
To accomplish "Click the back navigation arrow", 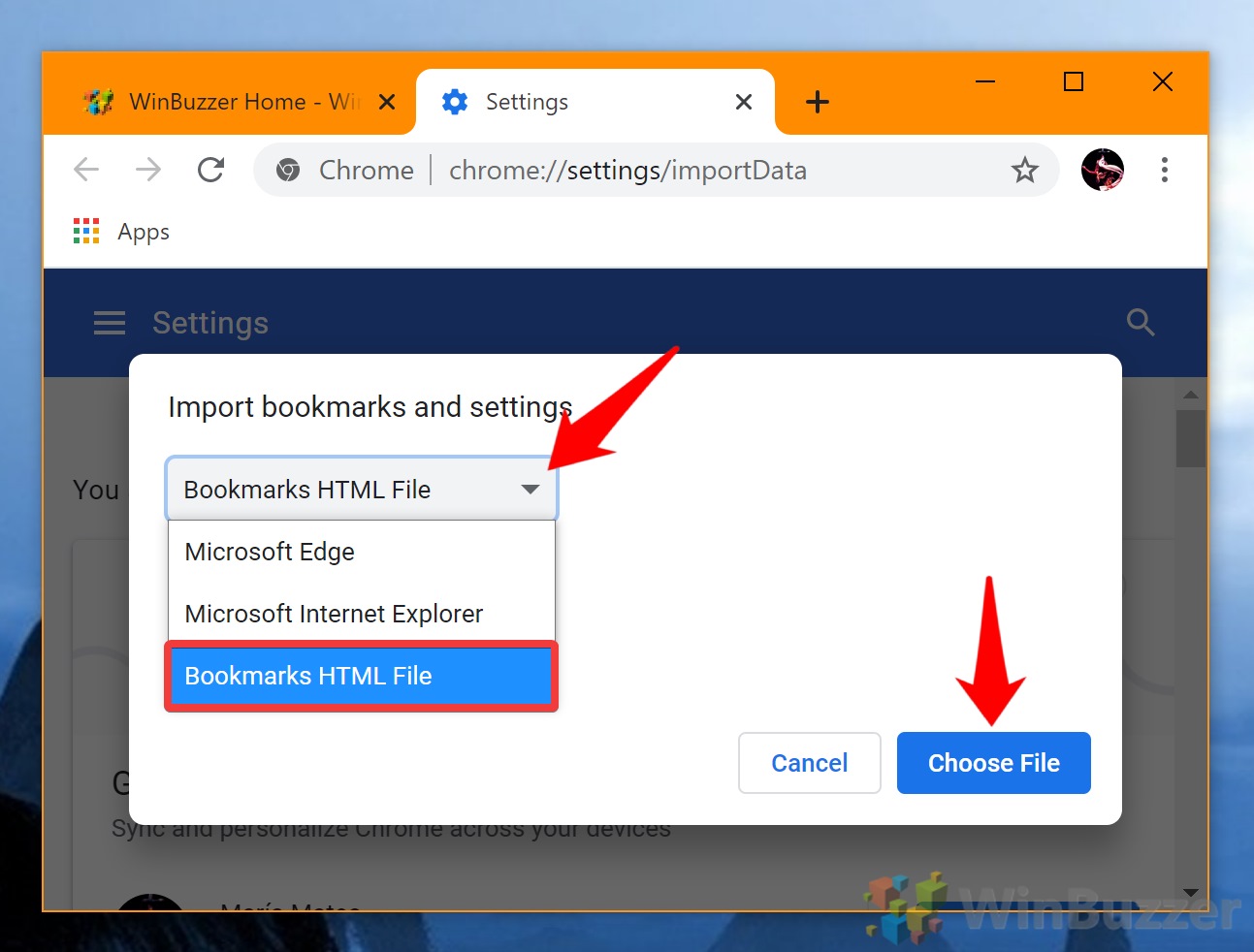I will [x=86, y=170].
